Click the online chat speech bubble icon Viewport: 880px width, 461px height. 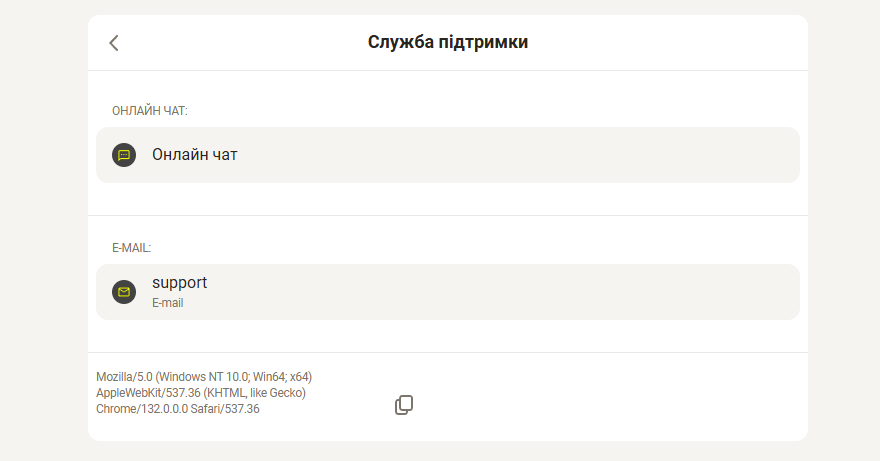pyautogui.click(x=124, y=155)
